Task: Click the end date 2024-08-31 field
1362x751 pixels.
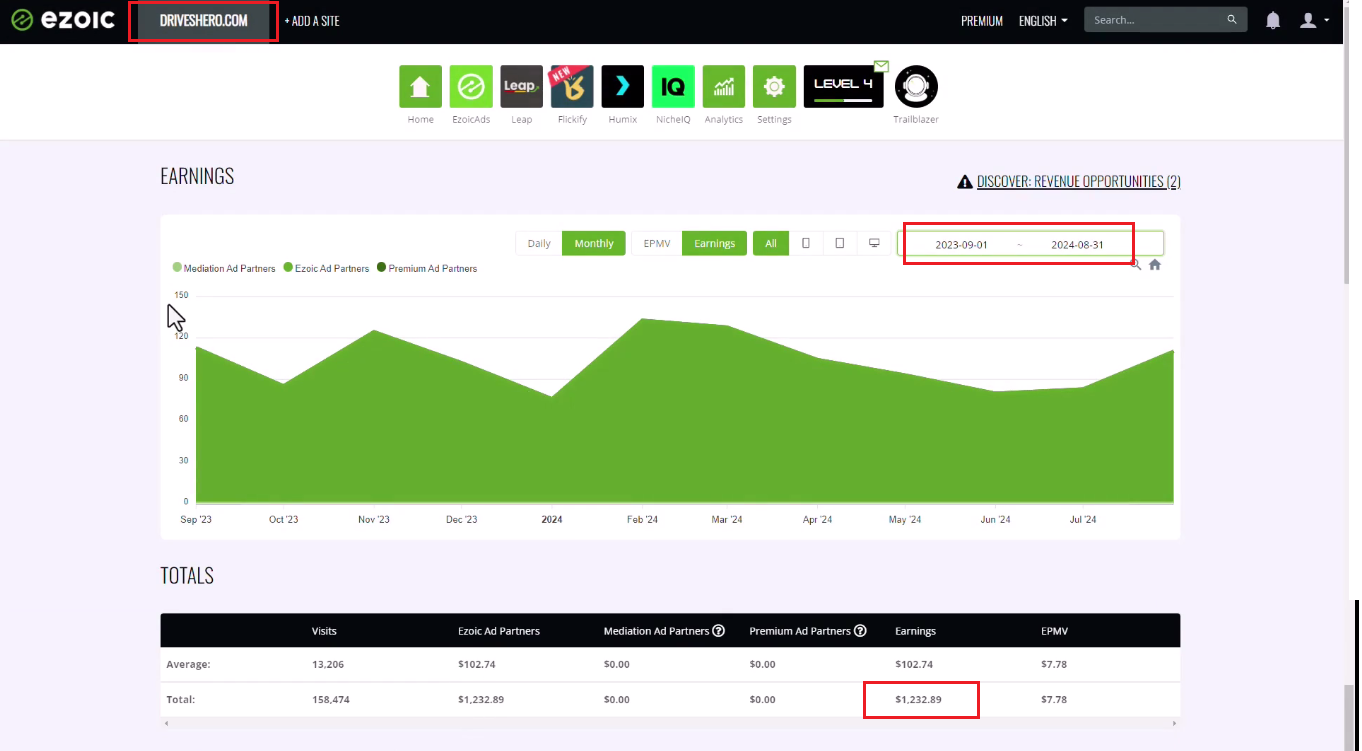Action: pos(1077,244)
